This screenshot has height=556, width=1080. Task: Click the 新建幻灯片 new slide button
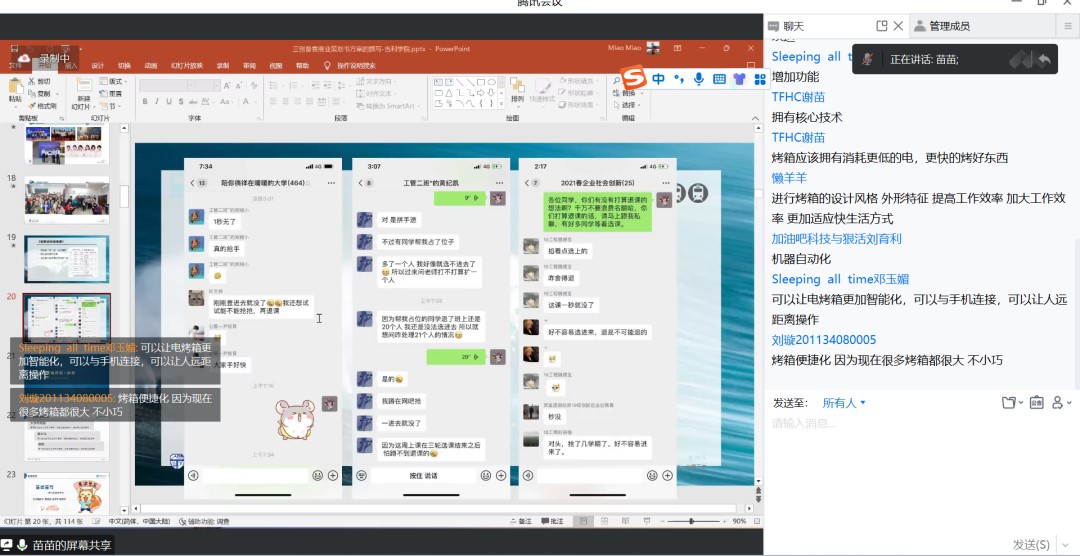[82, 95]
